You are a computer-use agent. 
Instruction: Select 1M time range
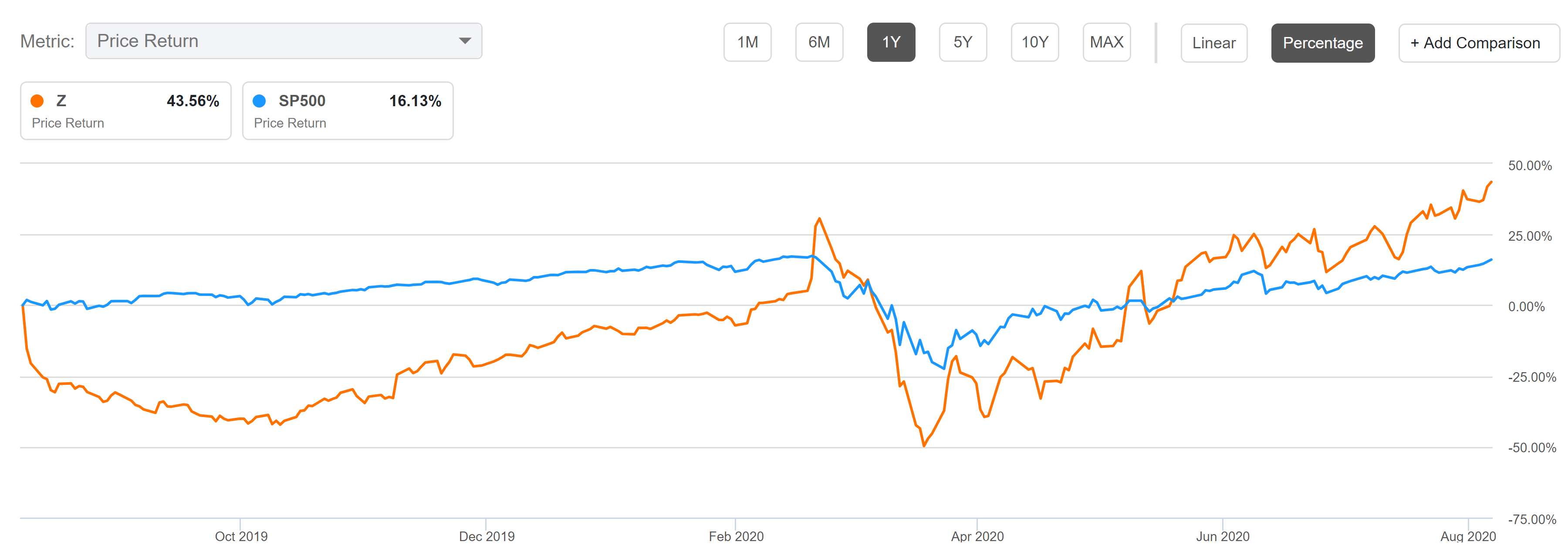(747, 42)
